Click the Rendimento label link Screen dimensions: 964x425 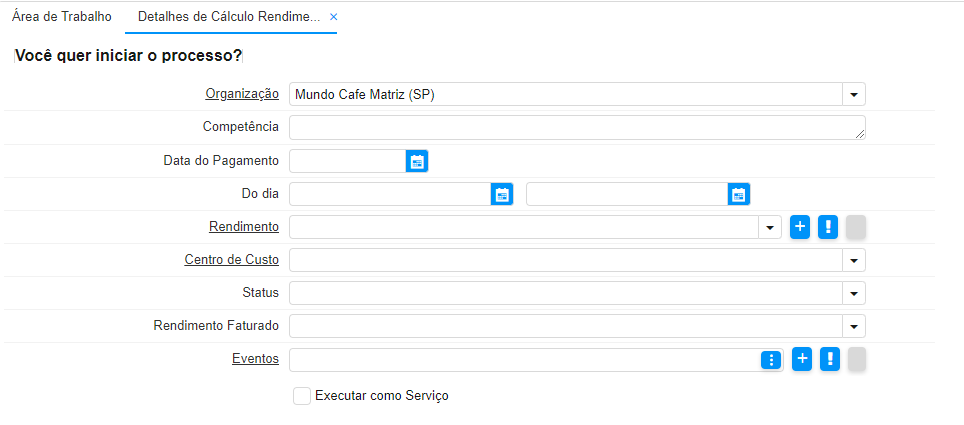coord(244,226)
